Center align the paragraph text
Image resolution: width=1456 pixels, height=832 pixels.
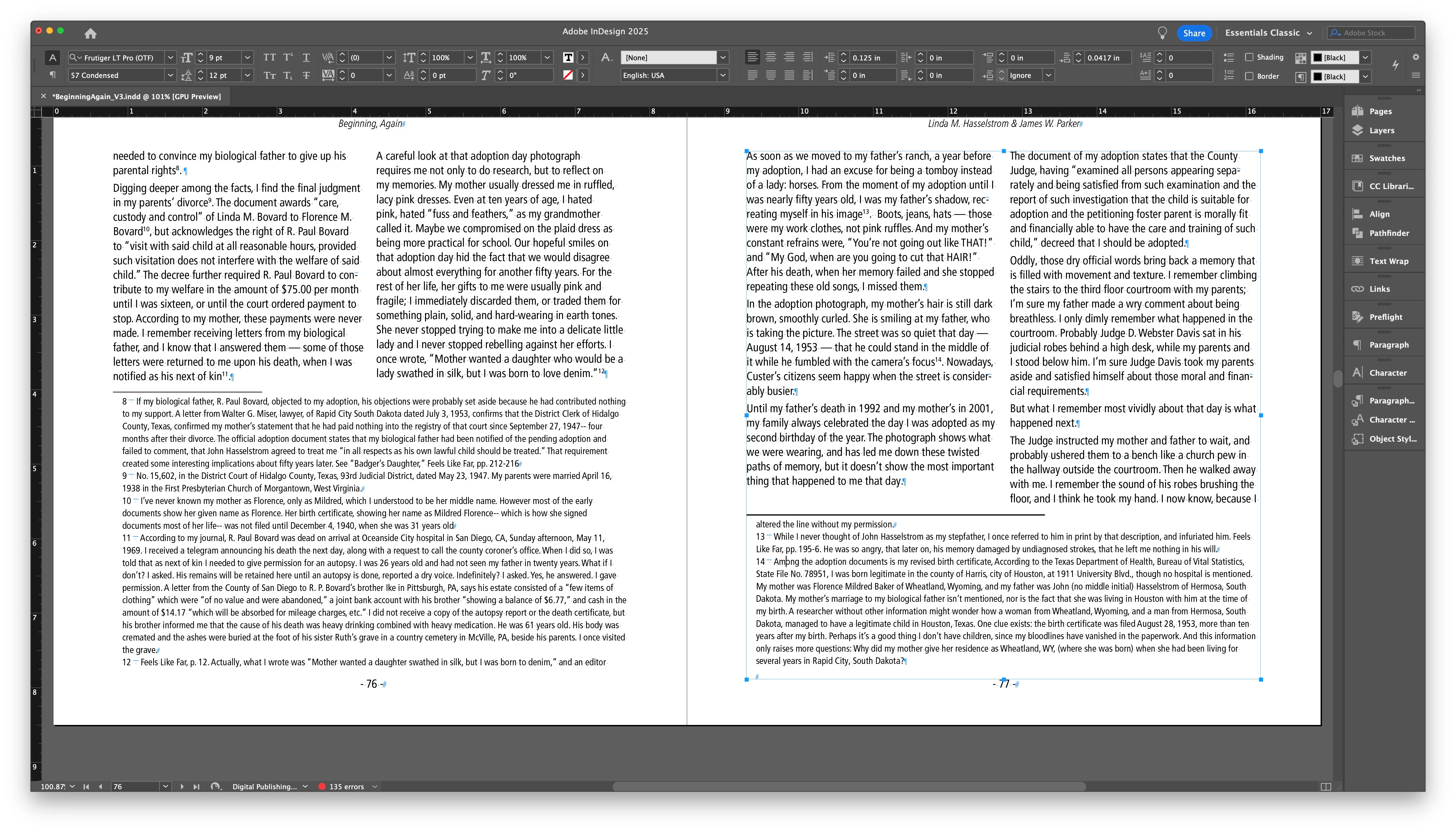770,57
